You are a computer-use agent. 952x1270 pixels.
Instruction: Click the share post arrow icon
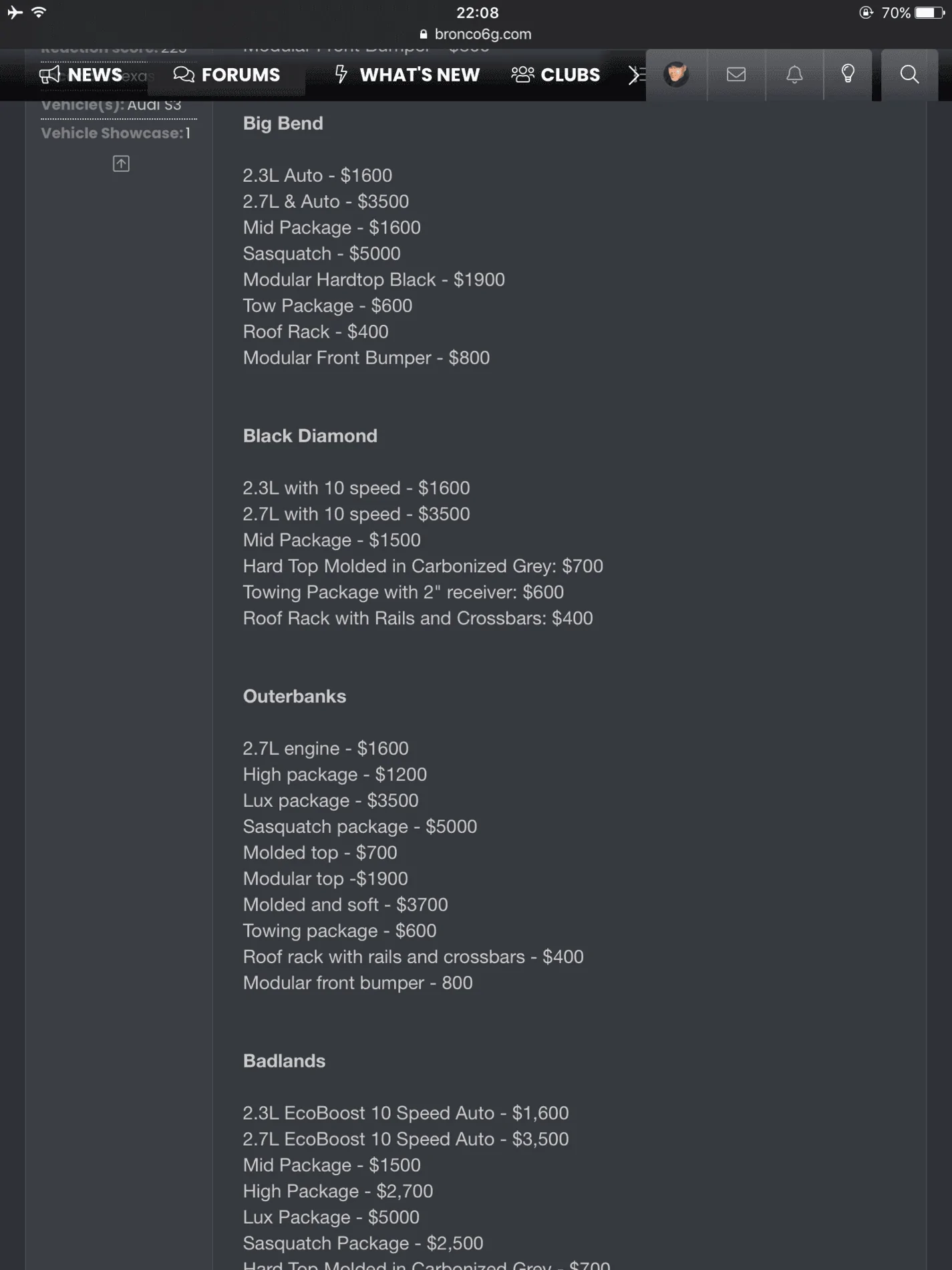tap(121, 164)
